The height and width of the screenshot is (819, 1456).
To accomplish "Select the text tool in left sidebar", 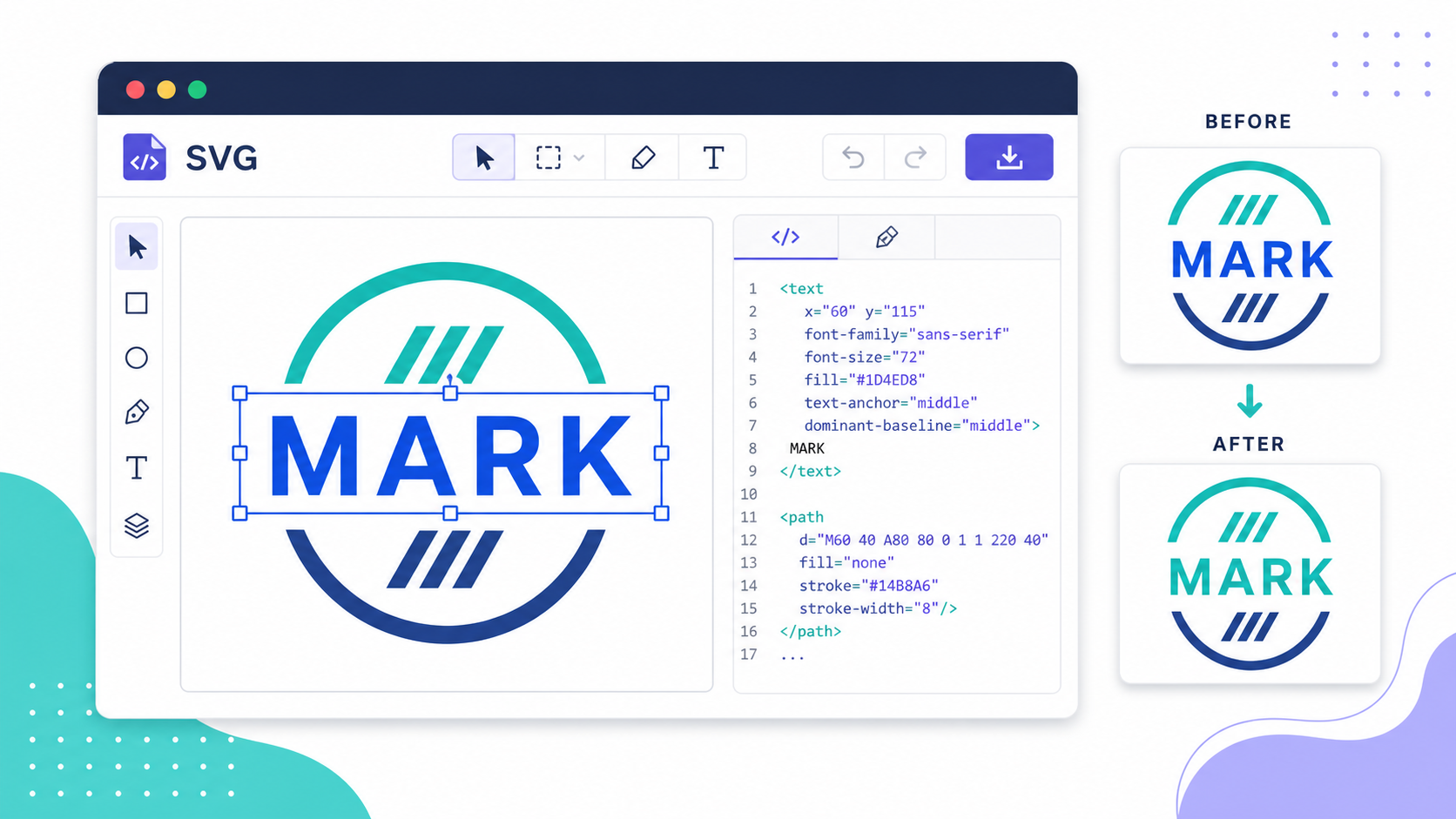I will coord(137,467).
